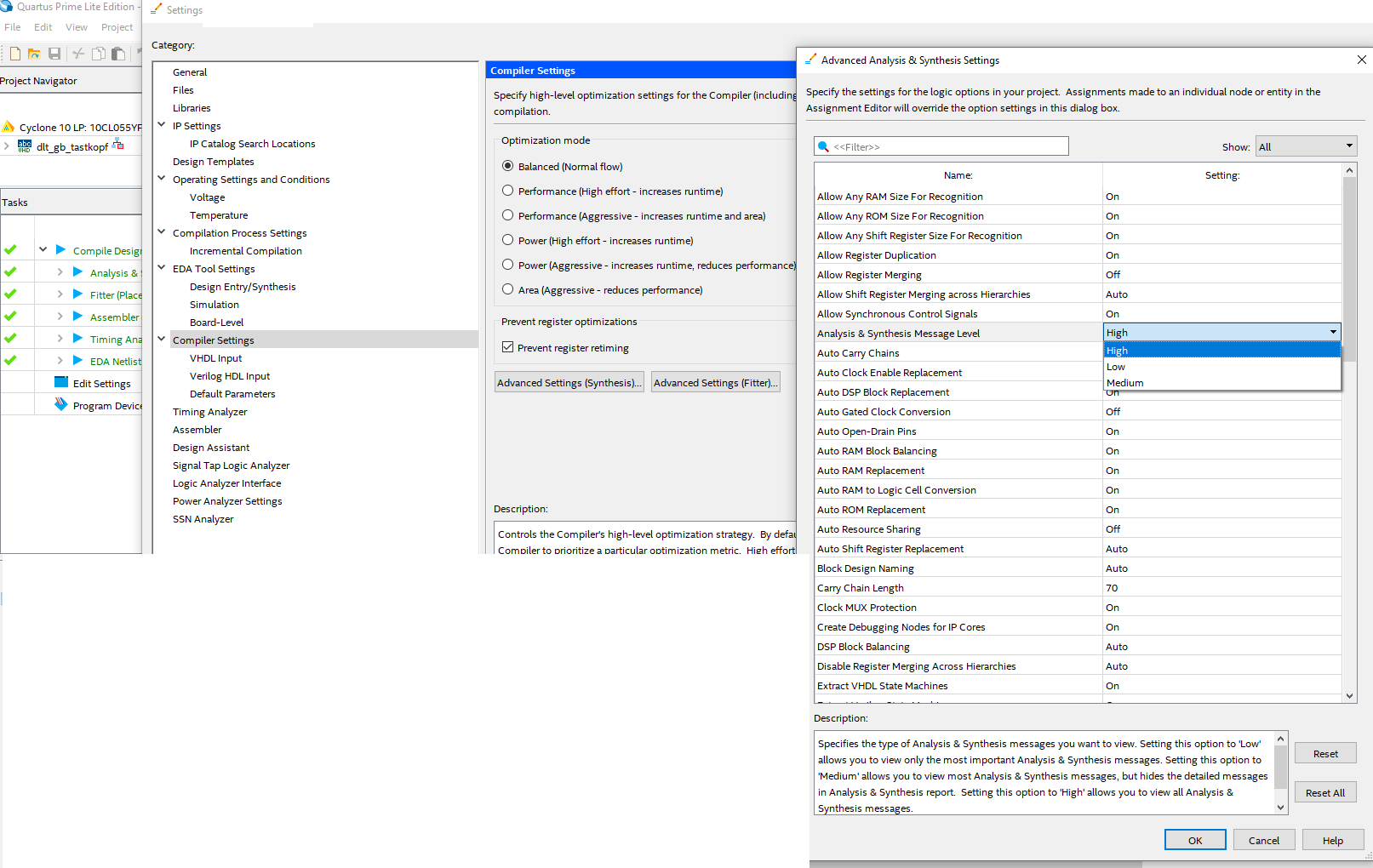Click the message level dropdown arrow showing High
Image resolution: width=1373 pixels, height=868 pixels.
1333,332
